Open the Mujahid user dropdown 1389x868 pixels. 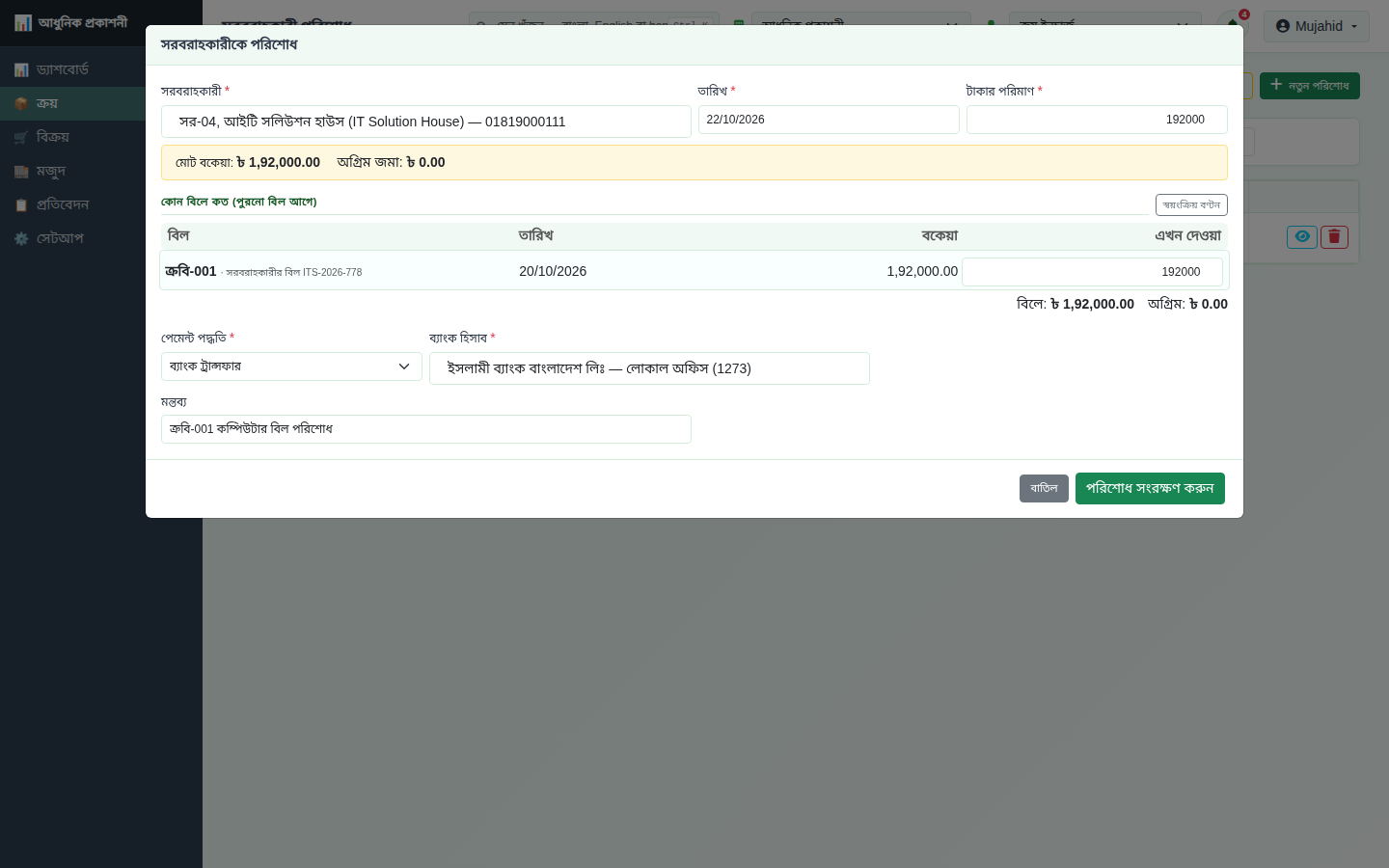(1316, 26)
